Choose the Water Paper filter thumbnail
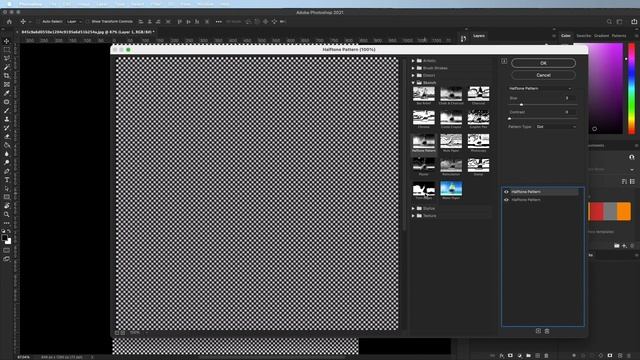The width and height of the screenshot is (640, 360). pyautogui.click(x=451, y=191)
